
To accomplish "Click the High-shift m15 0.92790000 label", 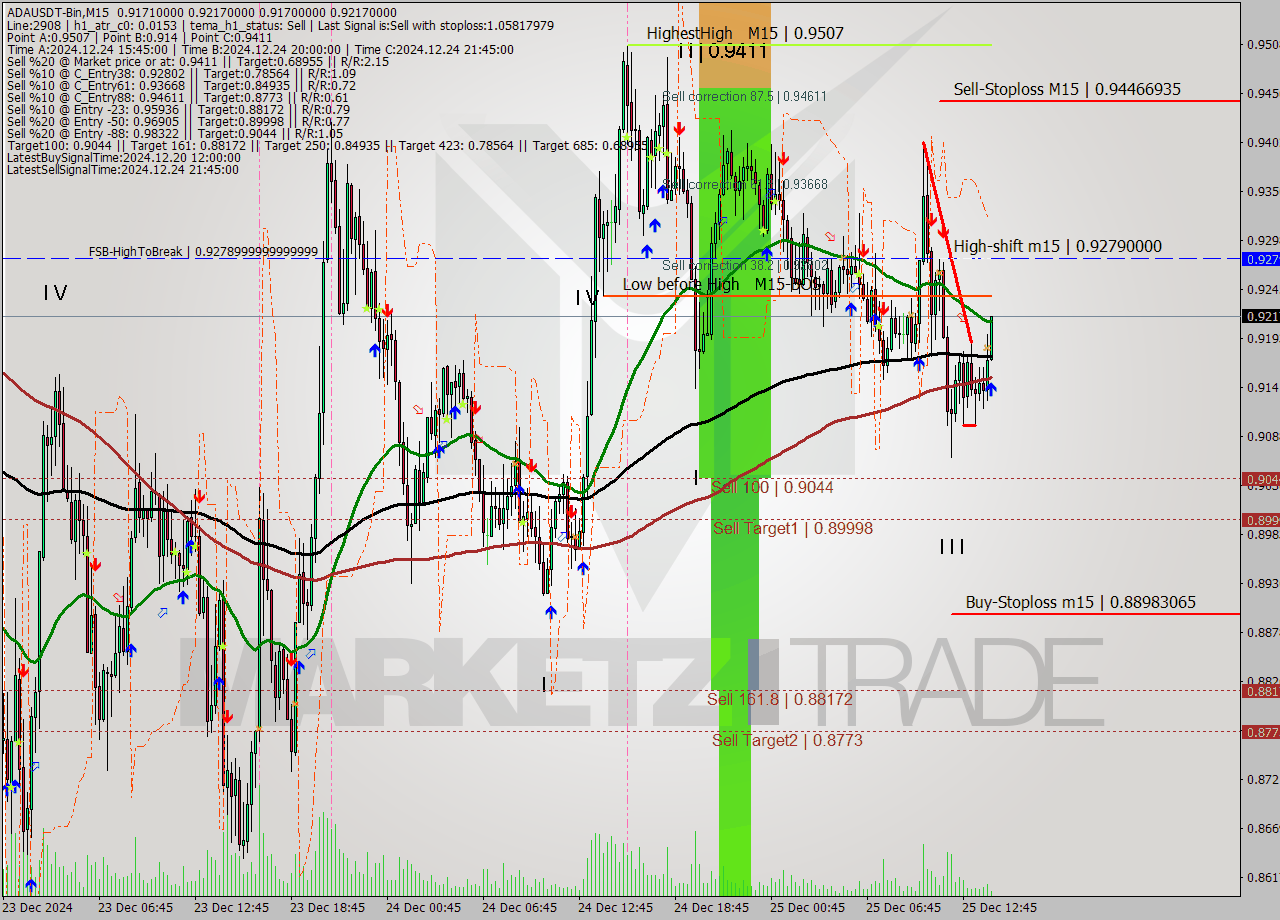I will [x=1057, y=246].
